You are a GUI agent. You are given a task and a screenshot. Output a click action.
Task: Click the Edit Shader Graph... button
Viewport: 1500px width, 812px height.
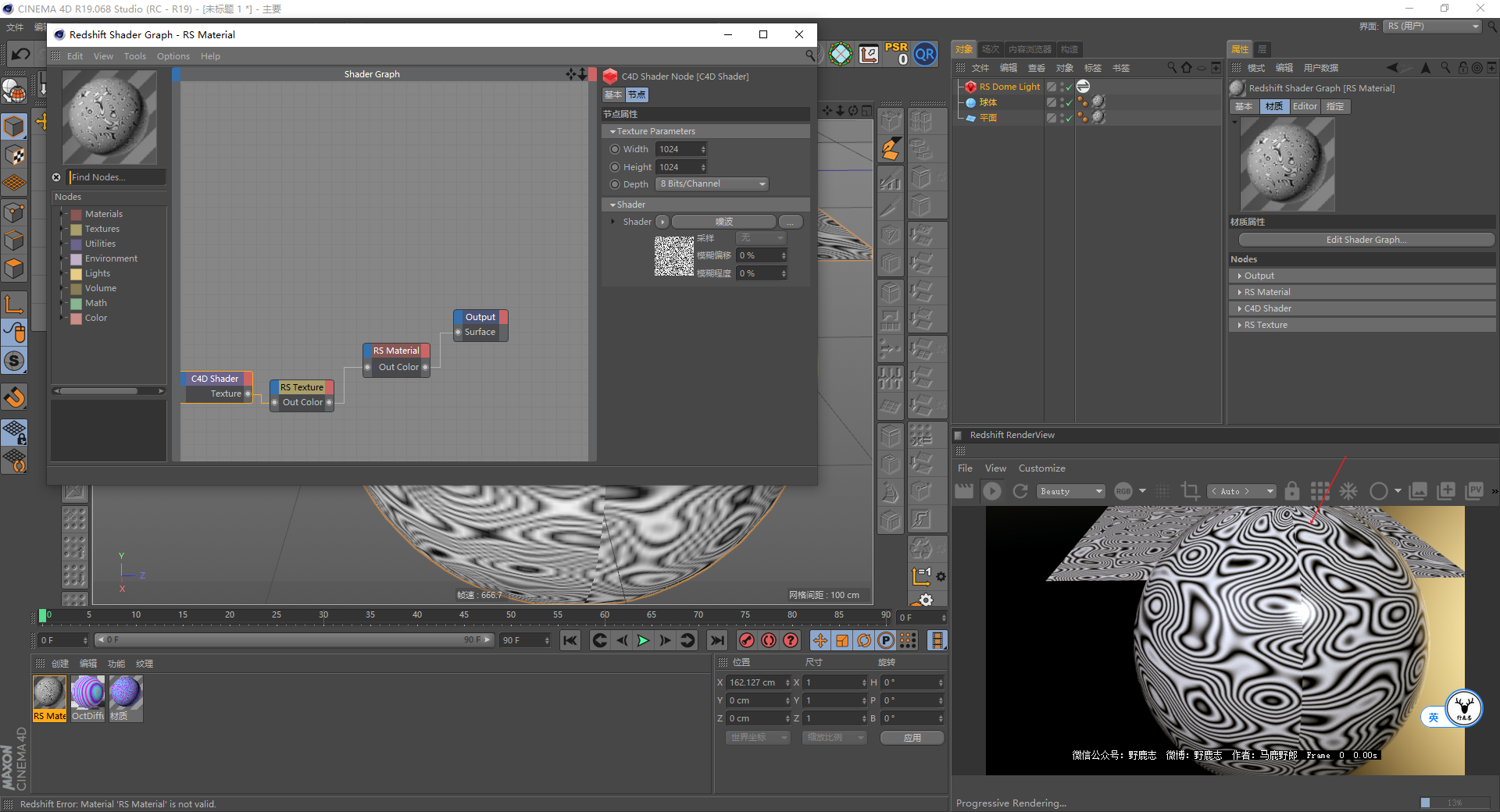coord(1365,240)
